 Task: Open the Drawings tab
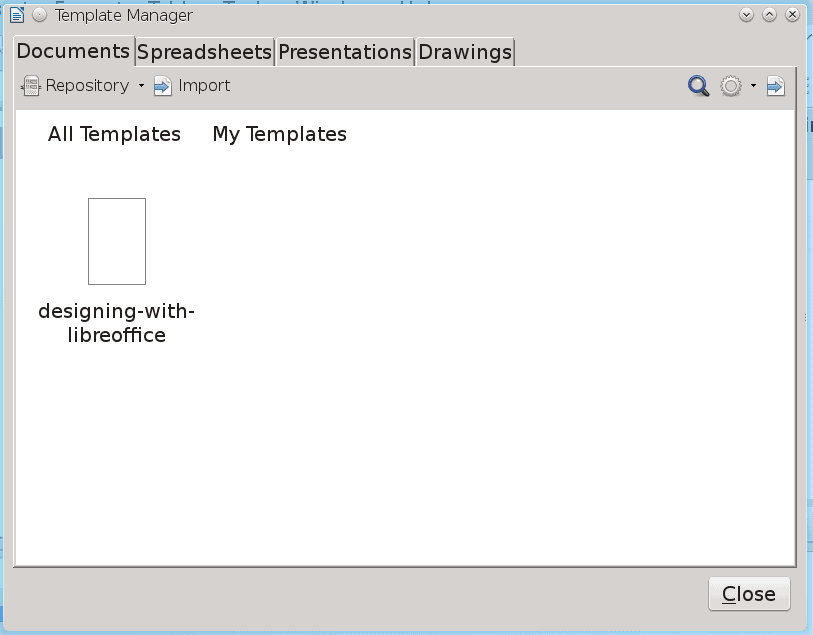(x=465, y=52)
